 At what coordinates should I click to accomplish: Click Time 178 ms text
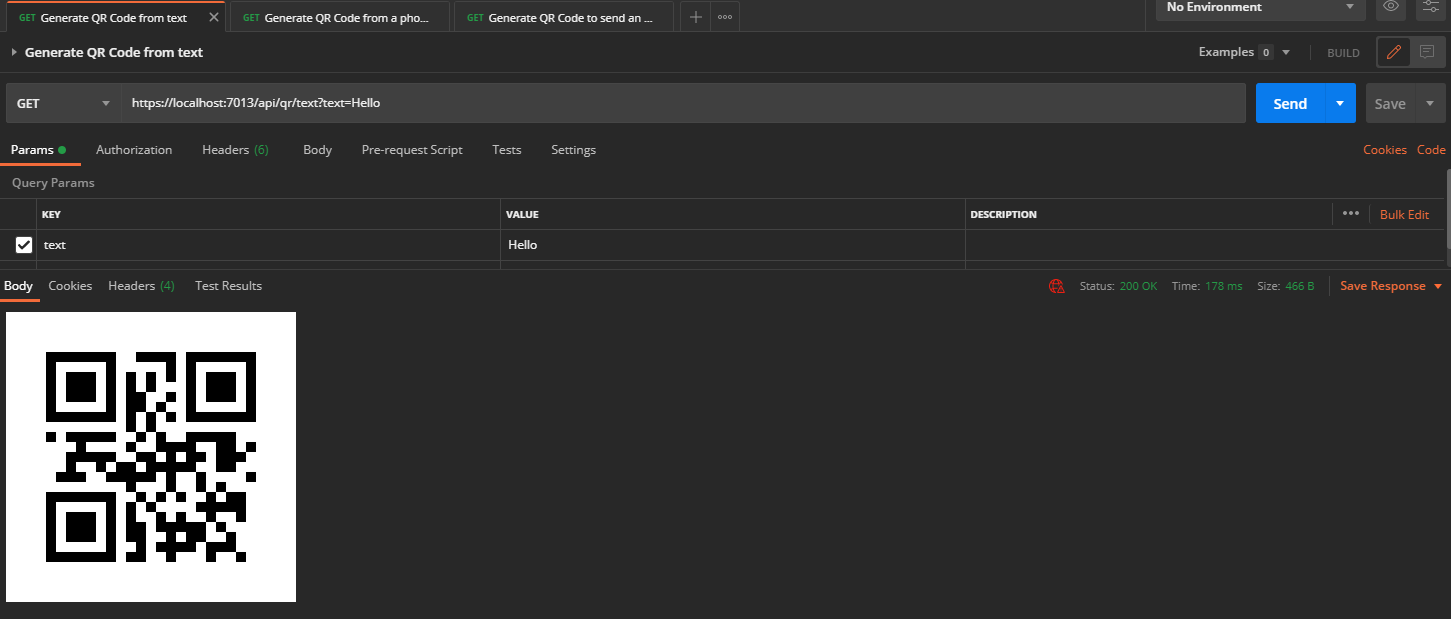tap(1207, 286)
